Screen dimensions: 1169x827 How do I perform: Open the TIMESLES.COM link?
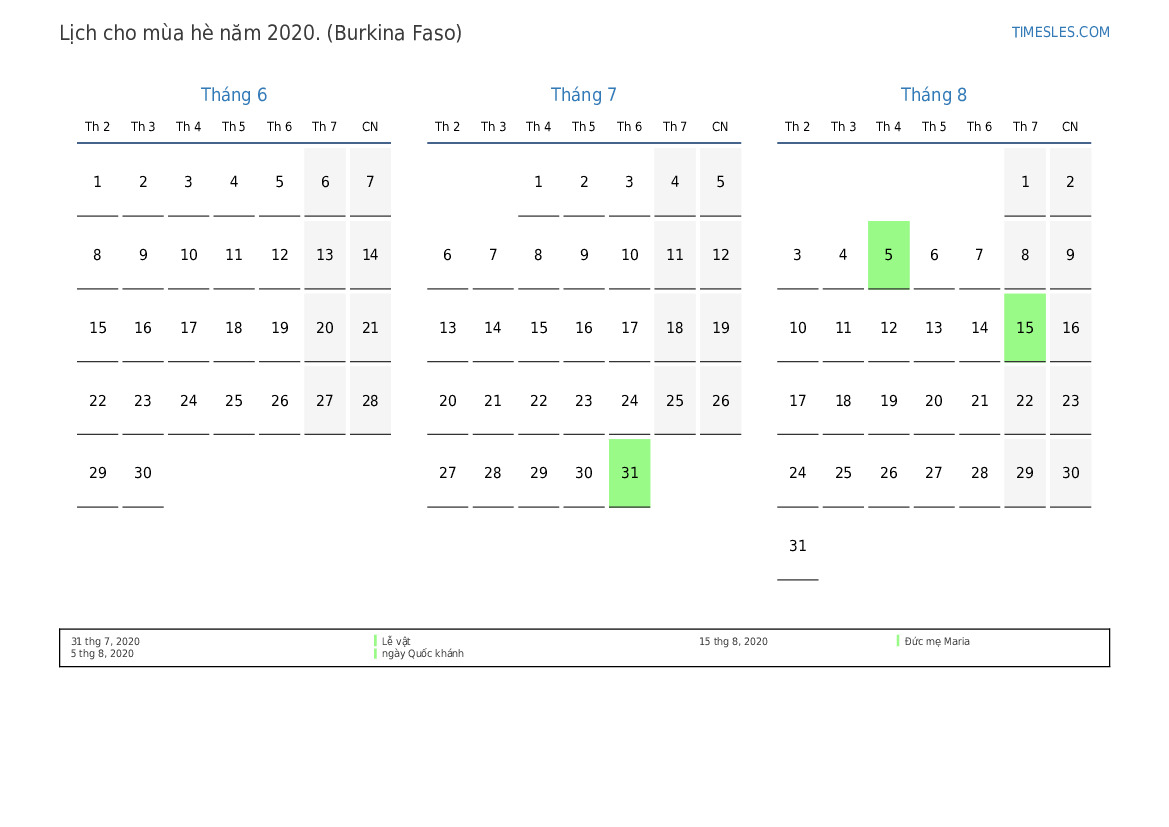pos(1060,32)
